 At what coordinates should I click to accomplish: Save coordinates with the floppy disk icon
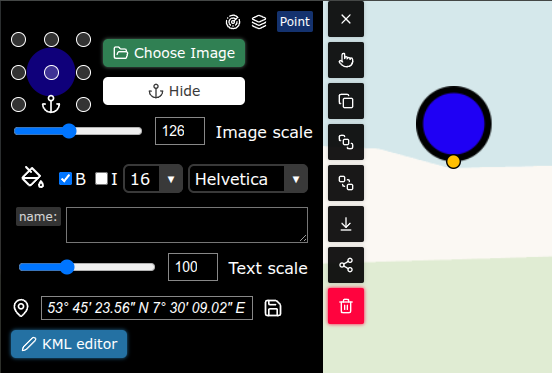tap(273, 308)
